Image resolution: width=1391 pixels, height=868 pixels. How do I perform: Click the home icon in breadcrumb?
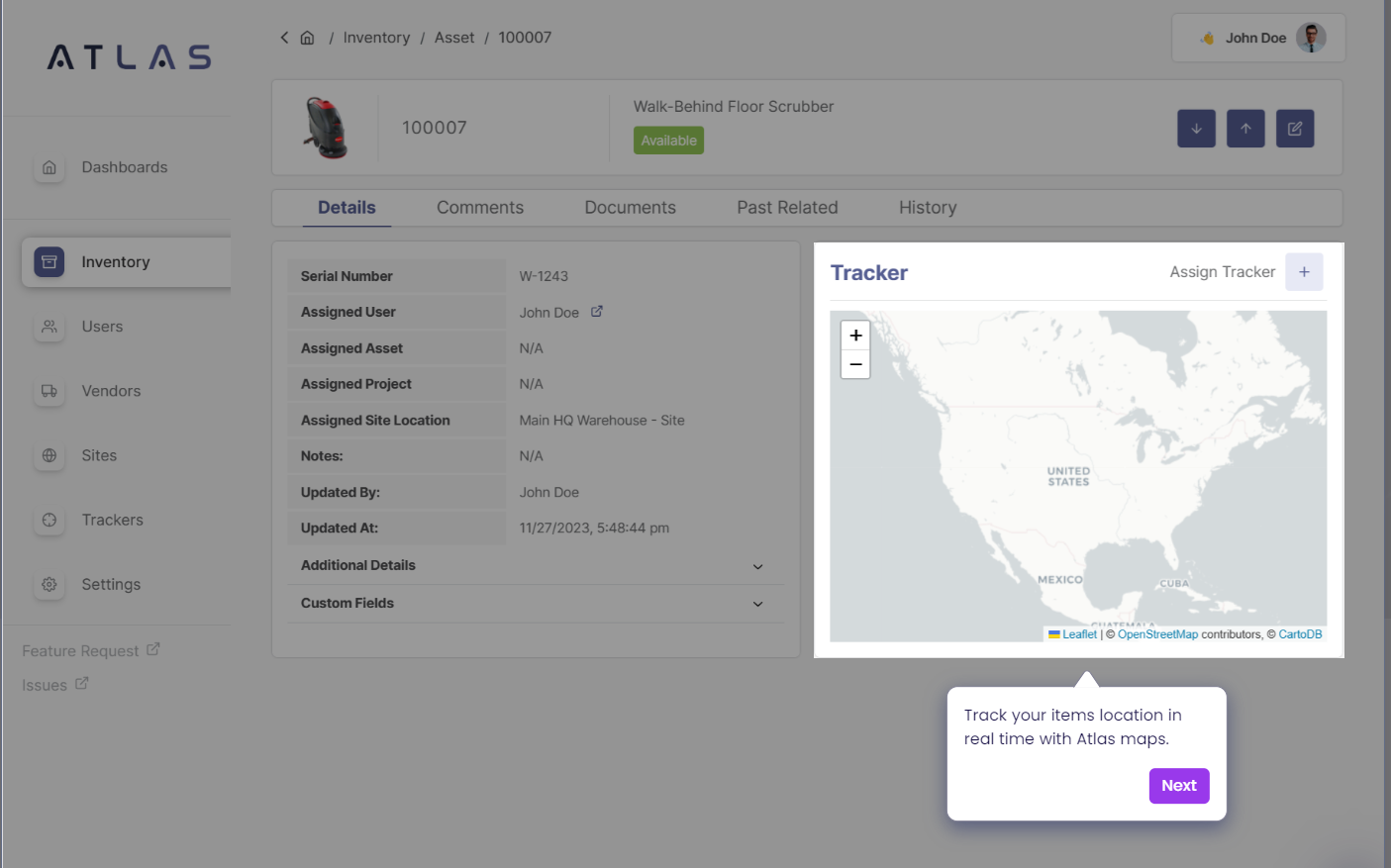tap(308, 38)
